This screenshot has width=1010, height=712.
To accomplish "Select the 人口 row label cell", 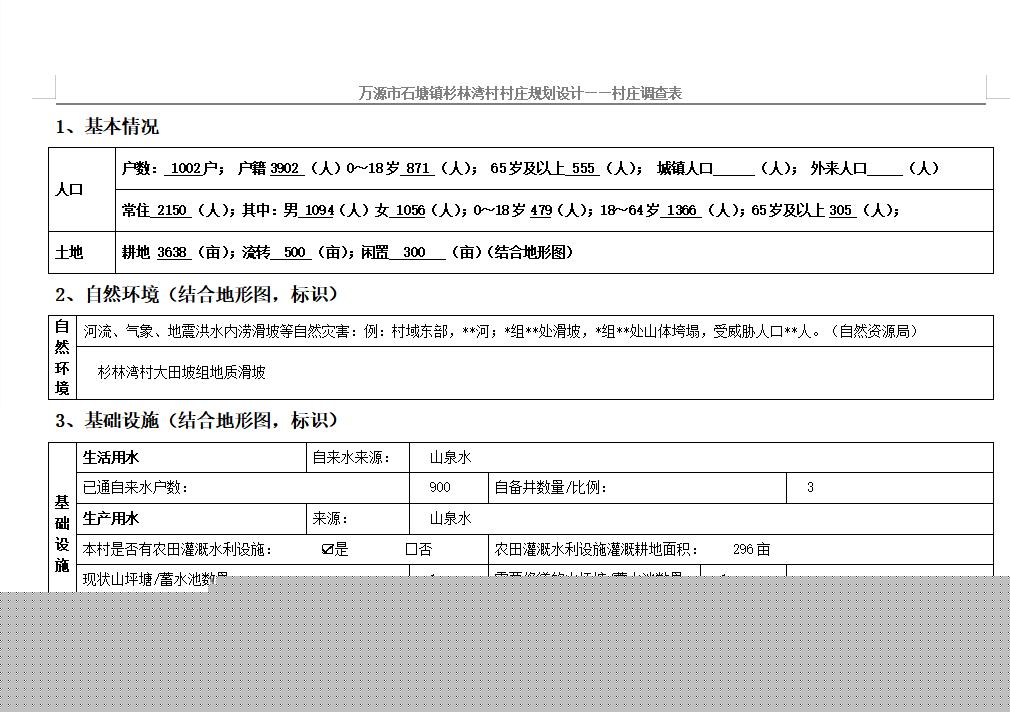I will click(x=69, y=190).
